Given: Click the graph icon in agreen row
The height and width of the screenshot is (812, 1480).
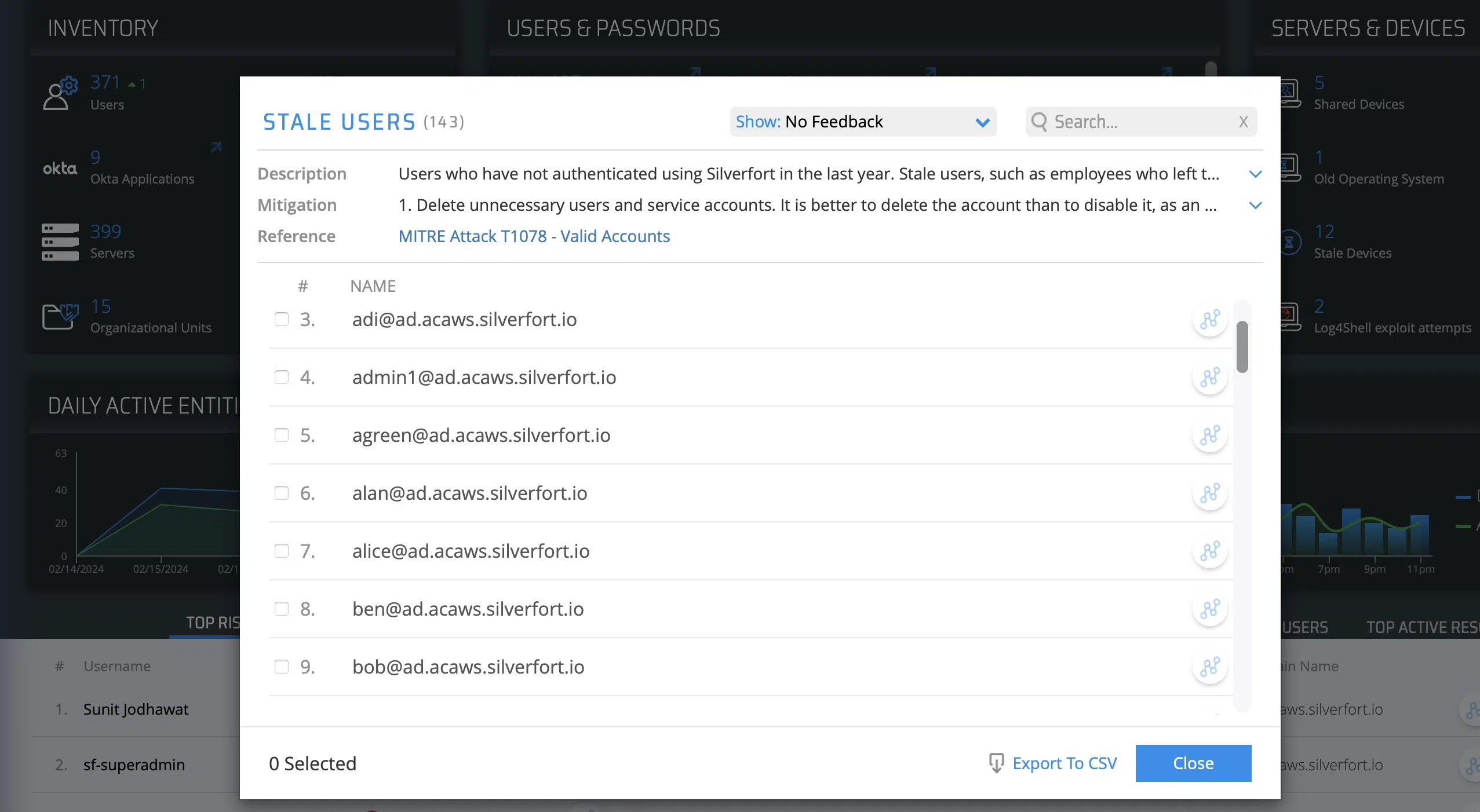Looking at the screenshot, I should coord(1210,436).
